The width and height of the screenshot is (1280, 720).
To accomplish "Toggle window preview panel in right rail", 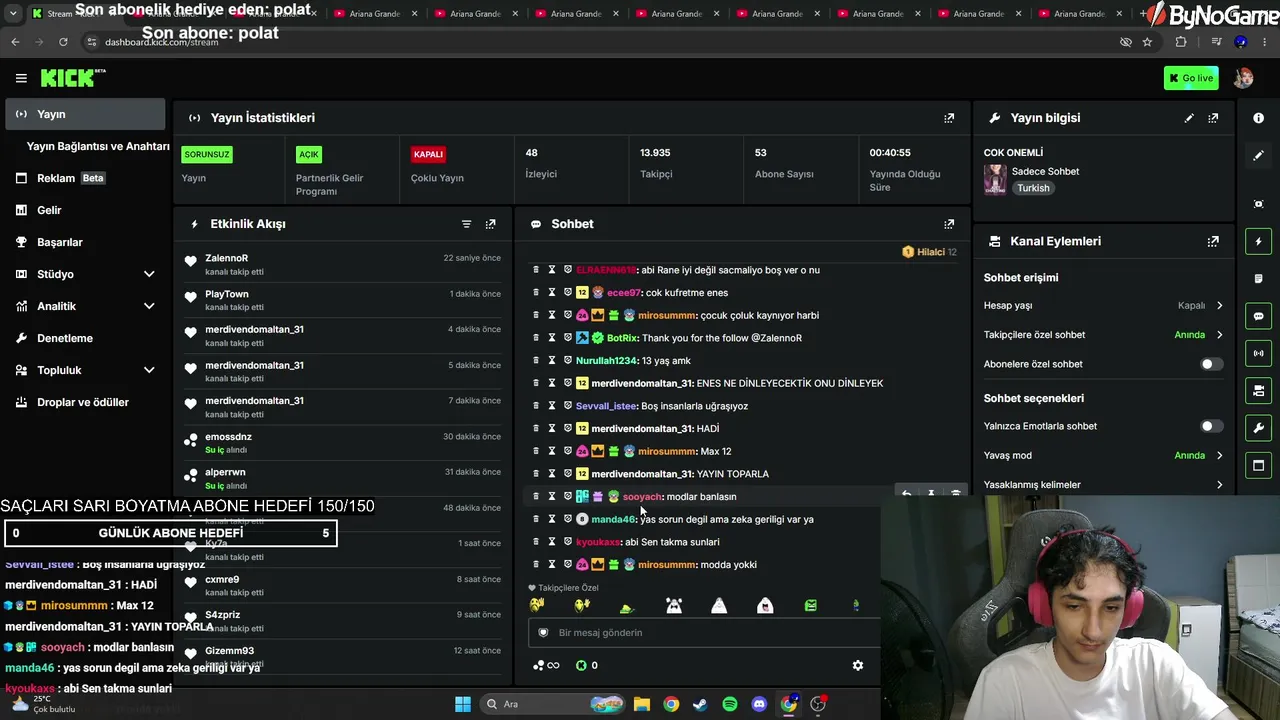I will [1258, 465].
